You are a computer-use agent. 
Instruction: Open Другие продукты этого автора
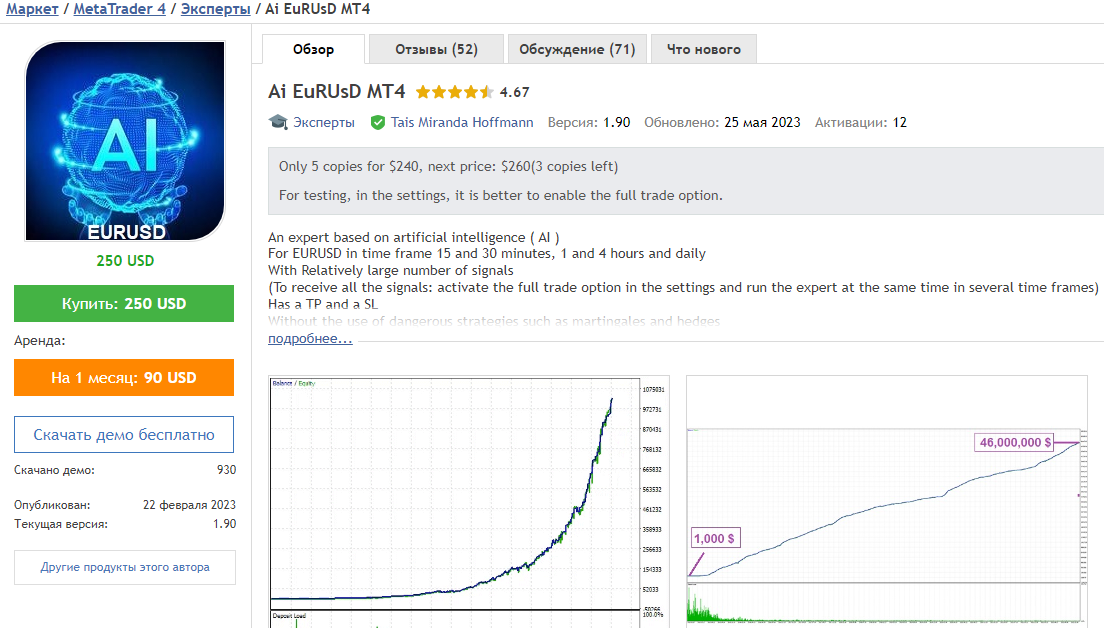click(125, 567)
